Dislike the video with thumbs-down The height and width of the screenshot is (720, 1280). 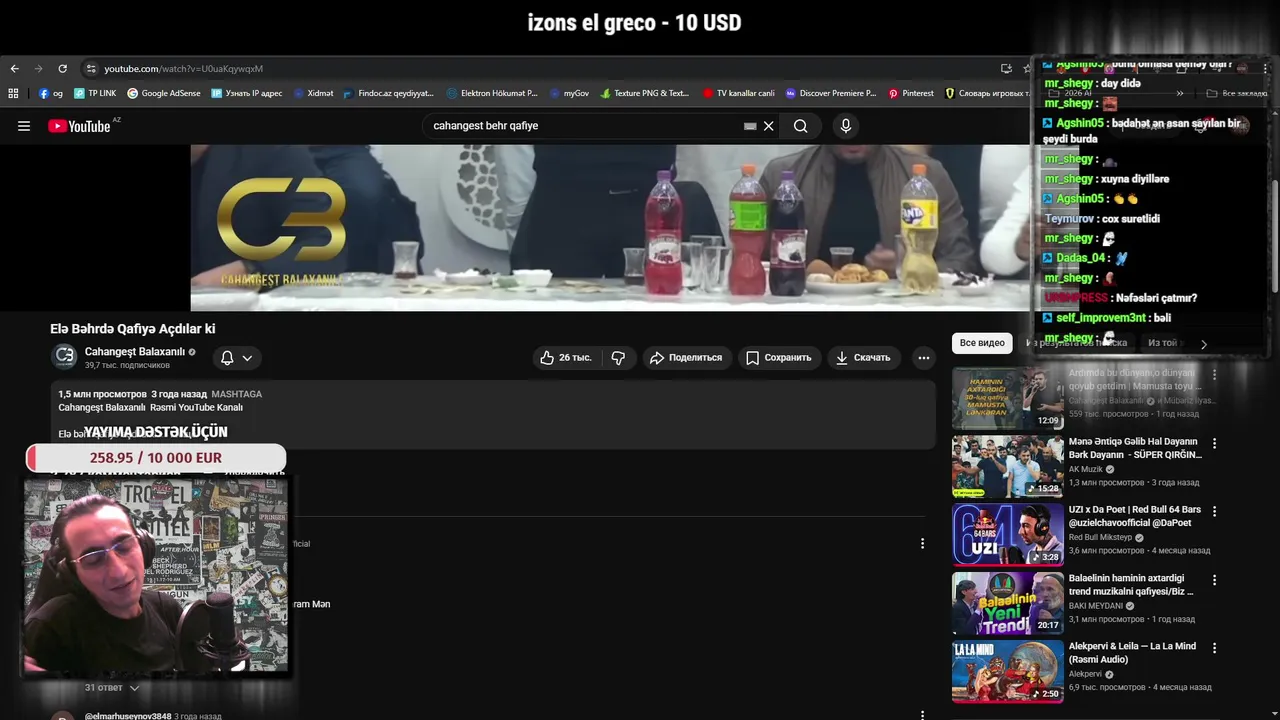pyautogui.click(x=618, y=357)
